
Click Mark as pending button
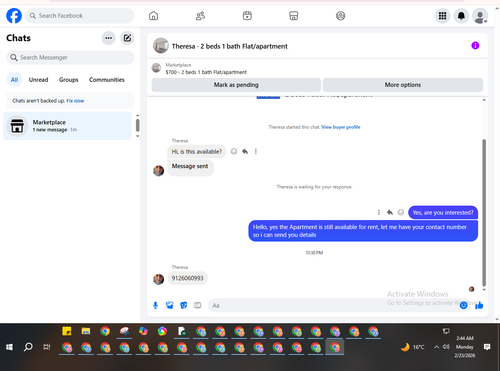(236, 85)
